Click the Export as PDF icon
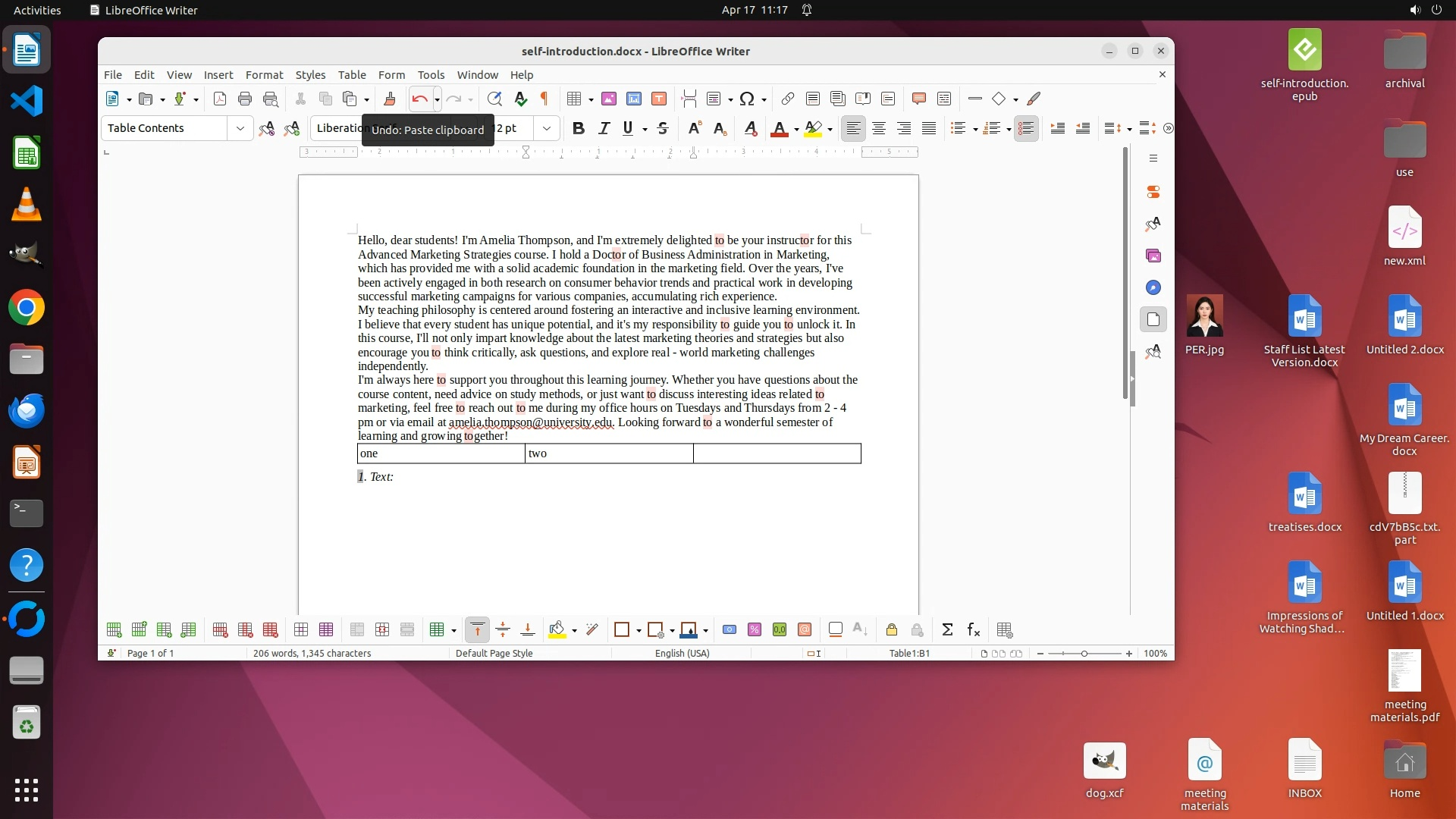The image size is (1456, 819). (220, 99)
